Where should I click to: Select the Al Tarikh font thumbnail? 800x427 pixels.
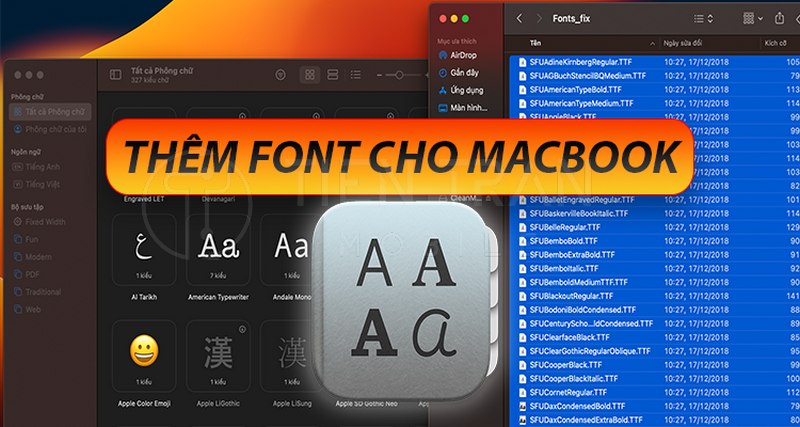pos(144,249)
